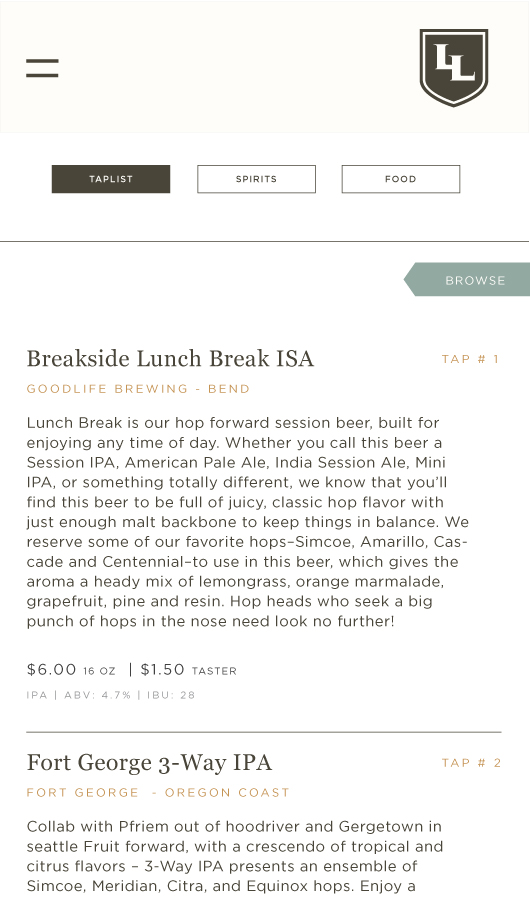The image size is (530, 900).
Task: Click Goodlife Brewing - Bend brewery link
Action: tap(138, 389)
